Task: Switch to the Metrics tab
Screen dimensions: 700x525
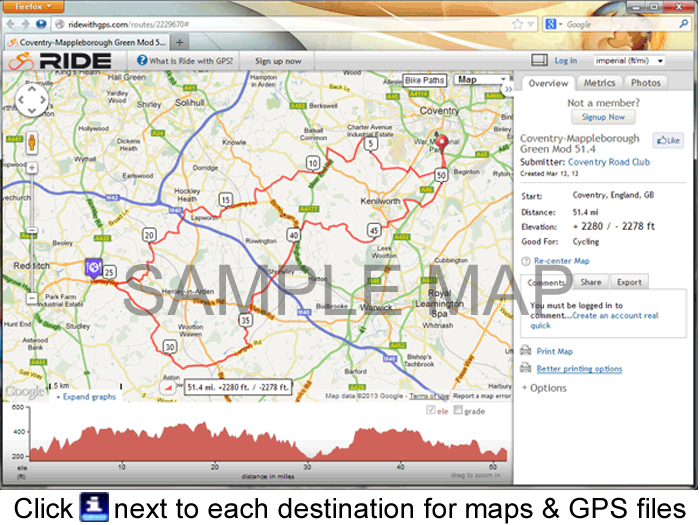Action: 599,83
